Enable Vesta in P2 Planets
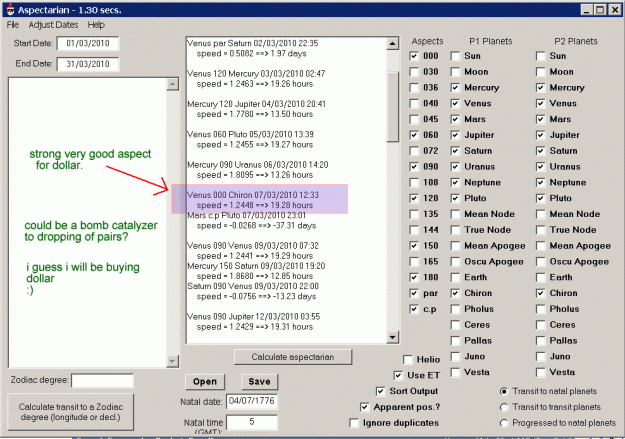This screenshot has width=625, height=439. [540, 372]
